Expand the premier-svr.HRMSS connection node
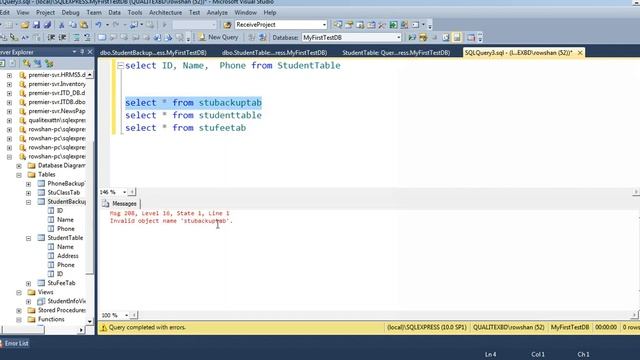The width and height of the screenshot is (640, 360). click(x=9, y=75)
